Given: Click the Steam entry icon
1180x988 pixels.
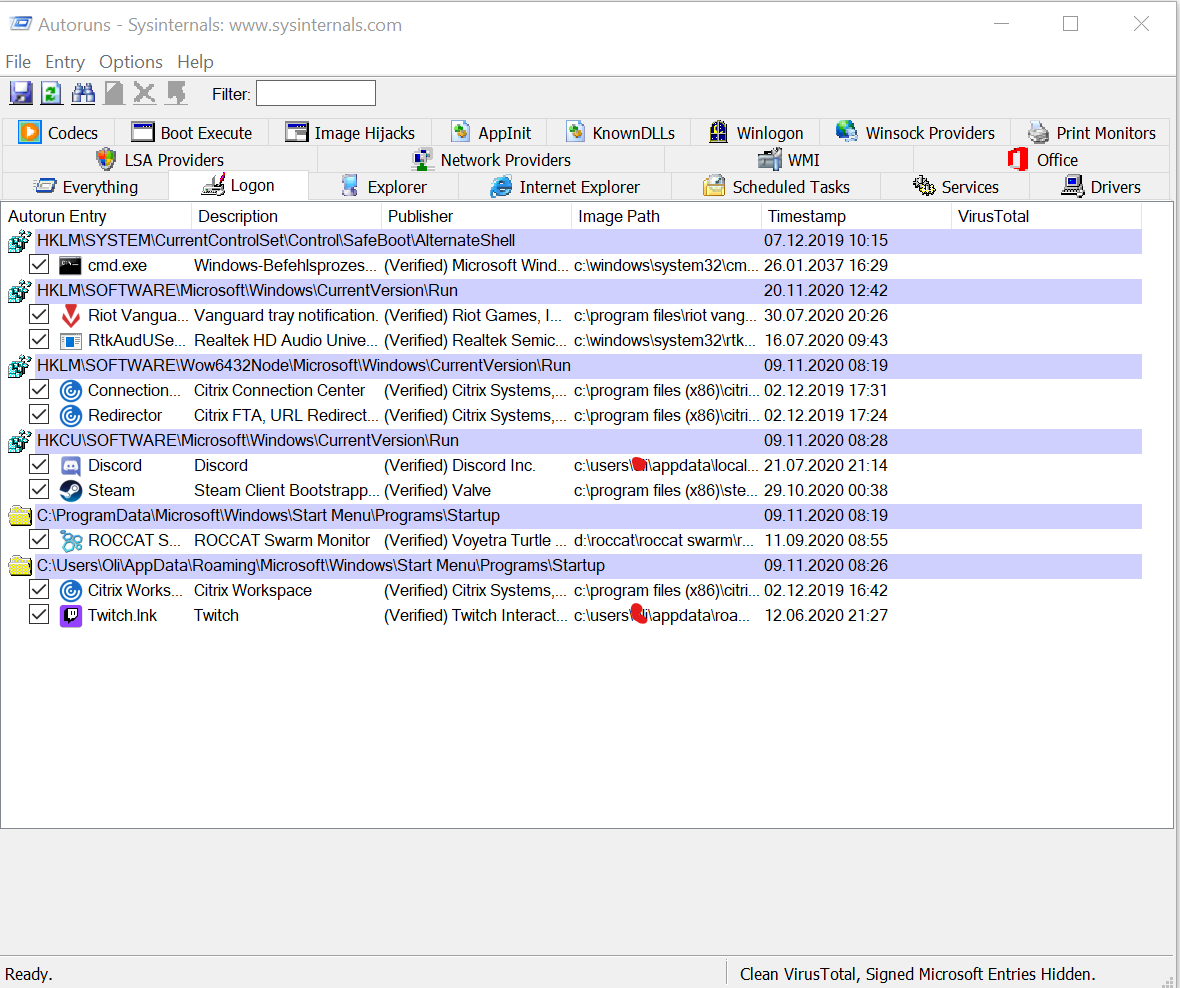Looking at the screenshot, I should click(x=71, y=491).
